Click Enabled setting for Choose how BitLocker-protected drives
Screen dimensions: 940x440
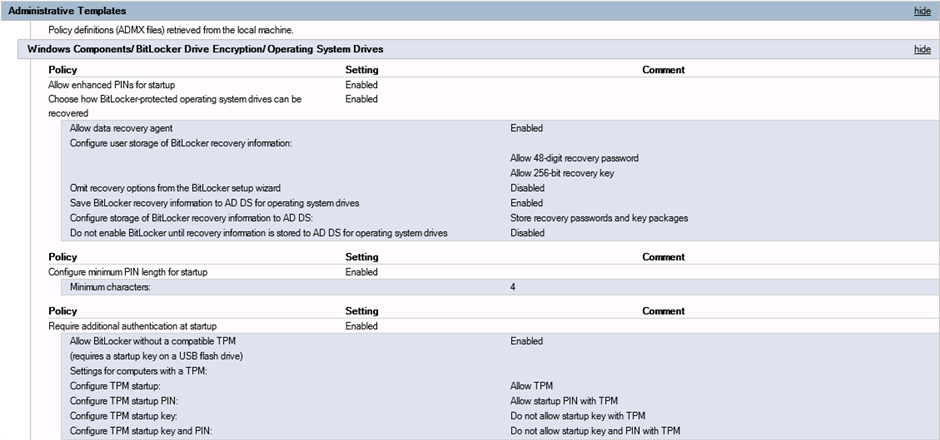(361, 99)
